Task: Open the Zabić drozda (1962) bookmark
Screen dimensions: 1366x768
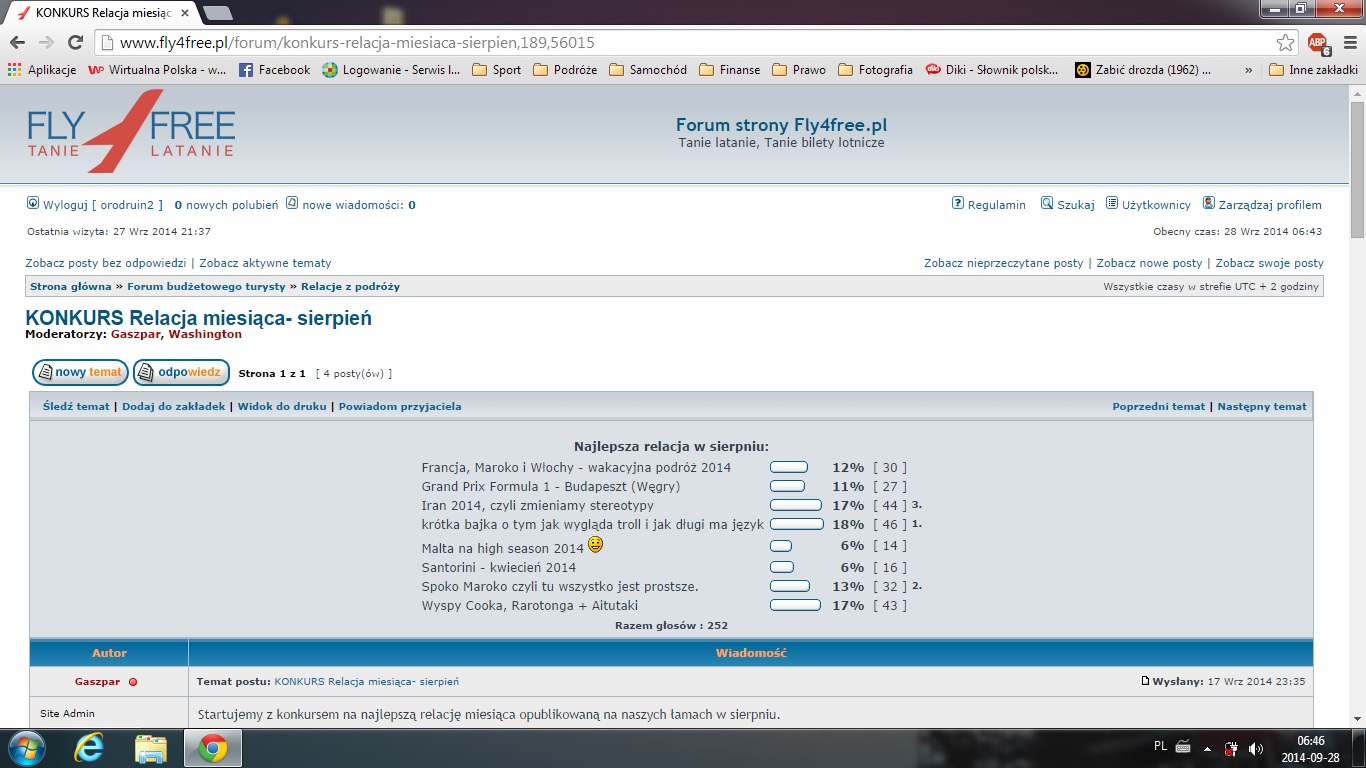Action: pos(1143,70)
